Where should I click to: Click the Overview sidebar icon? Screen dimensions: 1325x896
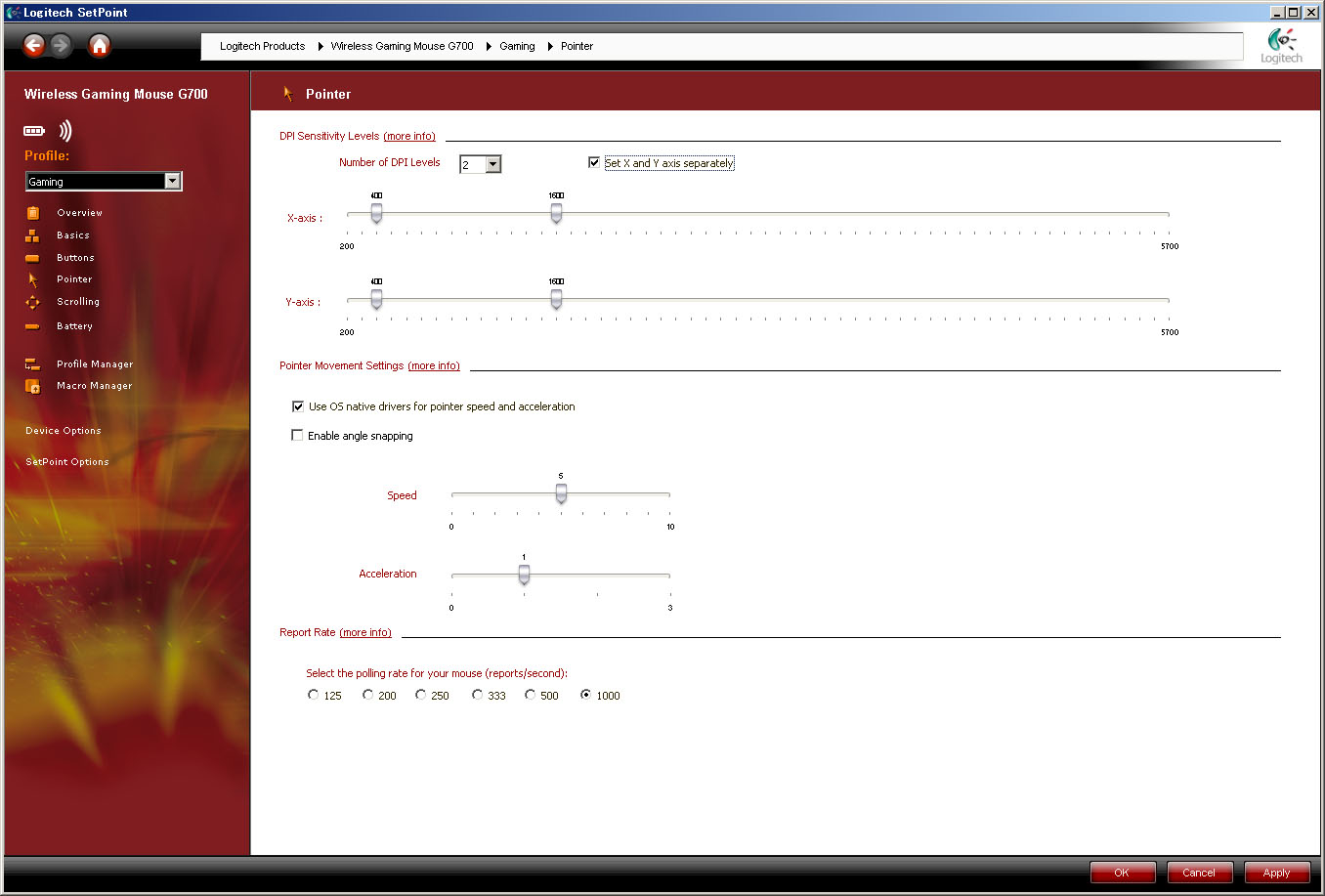[x=32, y=213]
